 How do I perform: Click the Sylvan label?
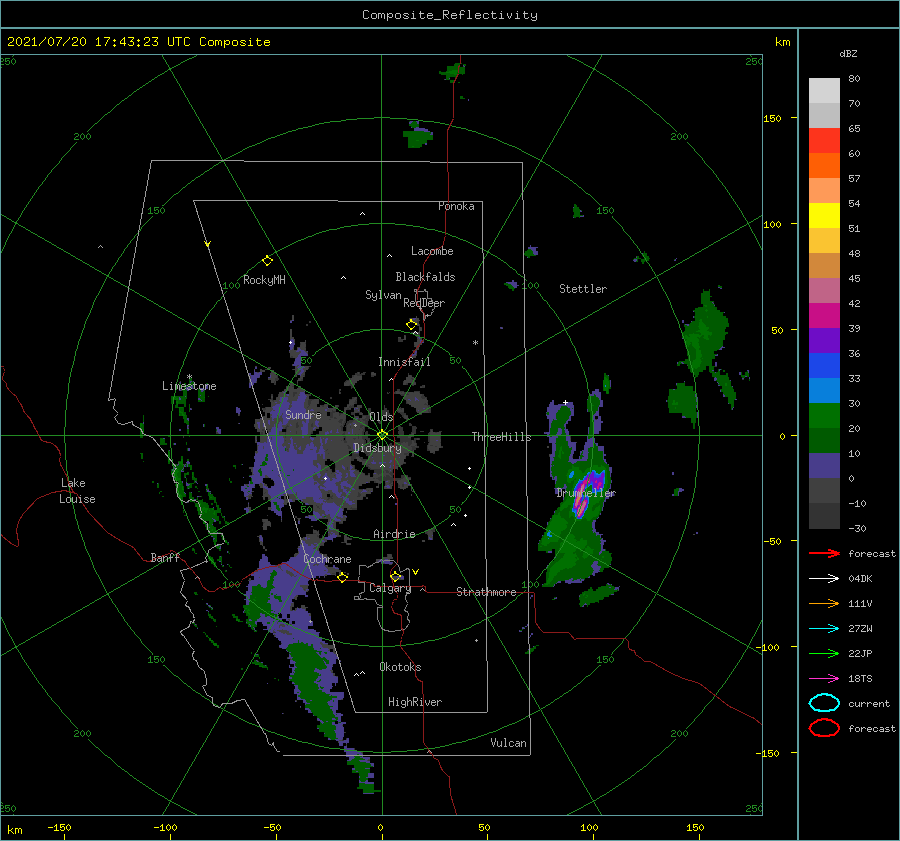(x=383, y=295)
